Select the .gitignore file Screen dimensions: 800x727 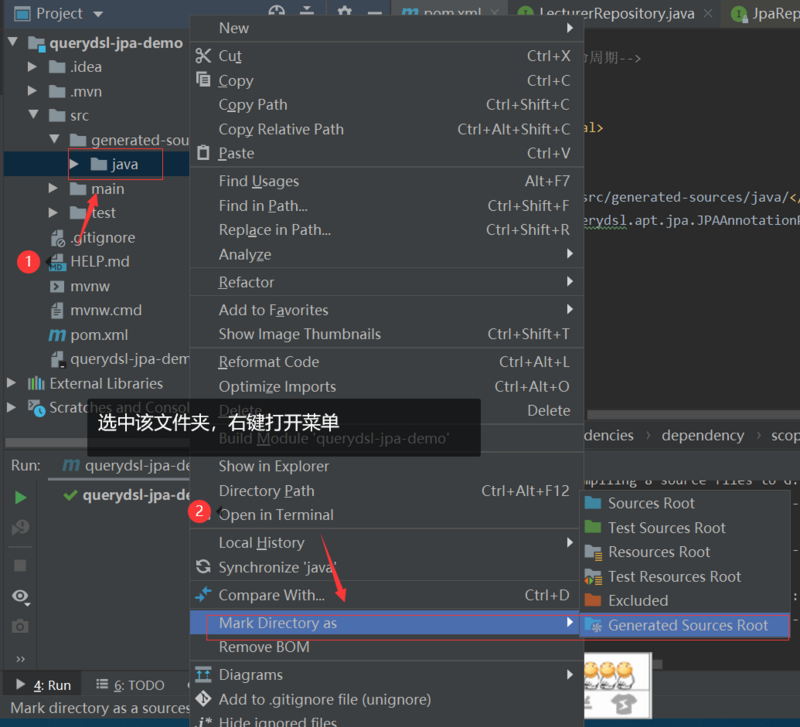(103, 237)
